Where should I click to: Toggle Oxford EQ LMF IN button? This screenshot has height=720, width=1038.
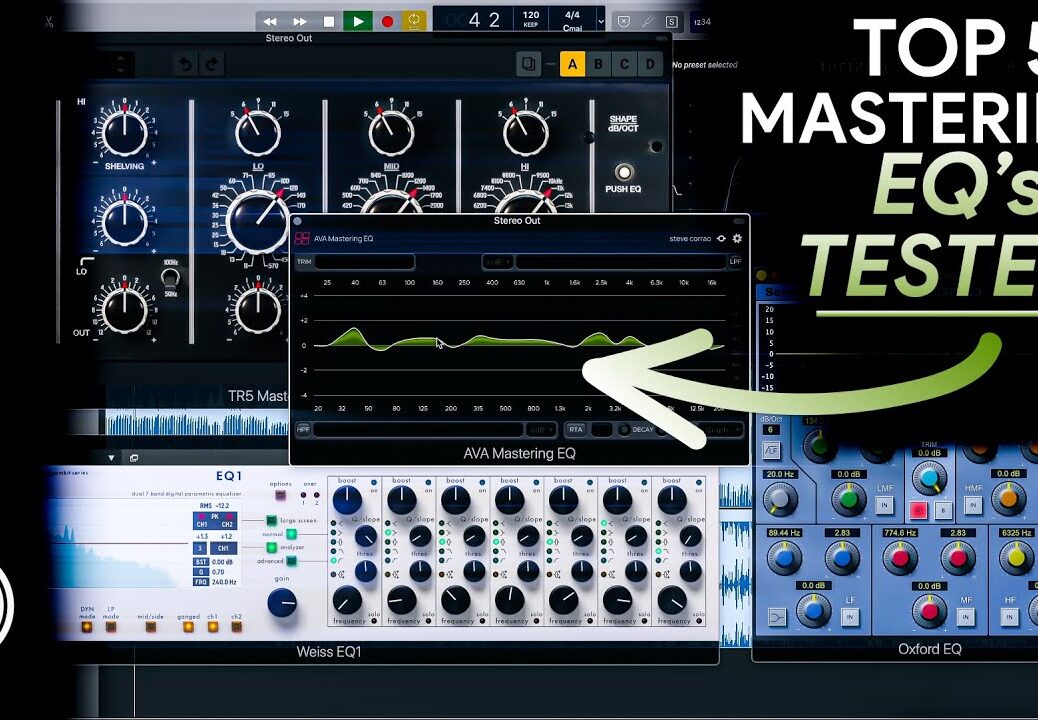click(x=884, y=506)
